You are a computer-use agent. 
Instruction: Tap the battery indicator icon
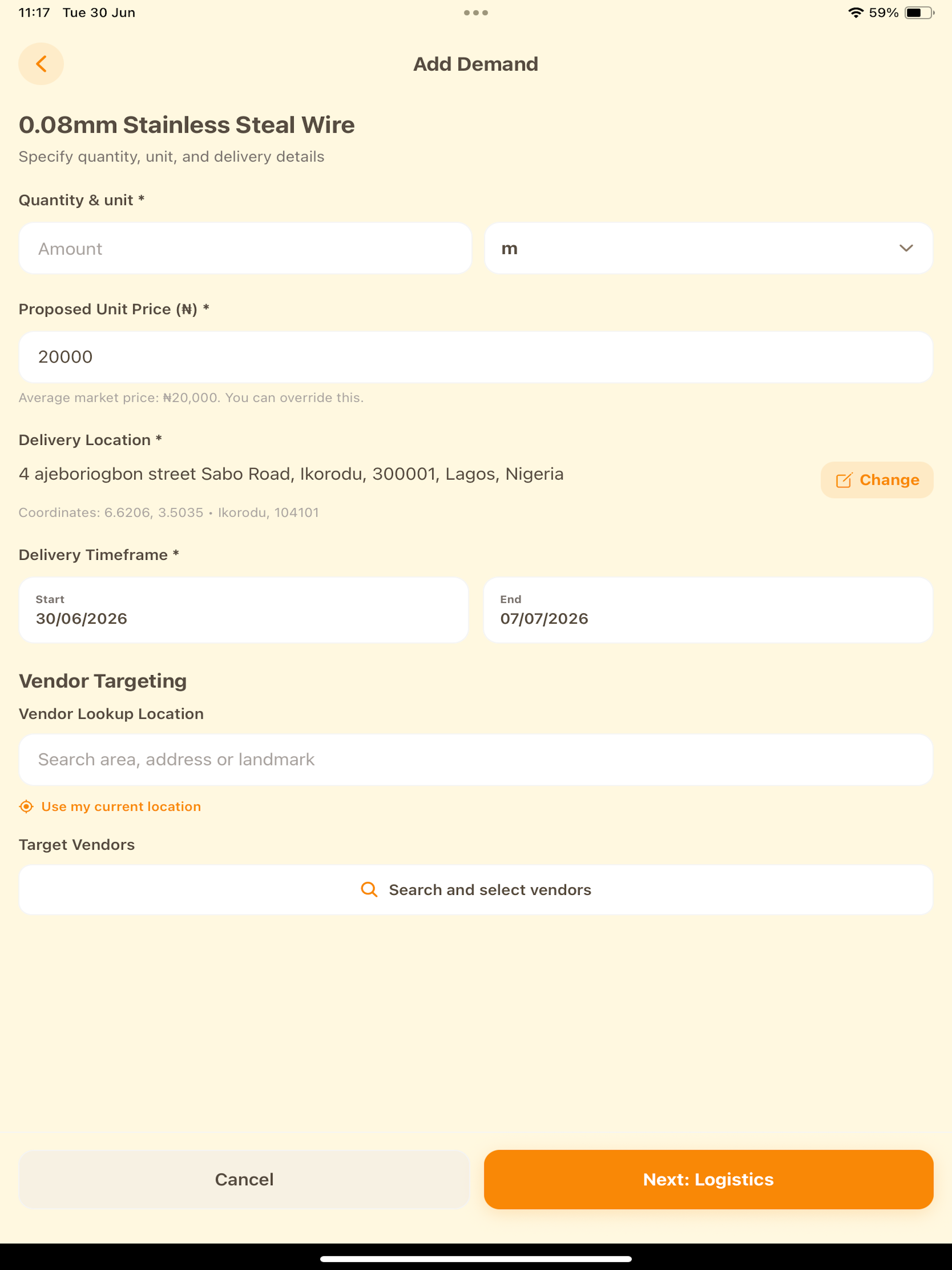click(x=919, y=12)
